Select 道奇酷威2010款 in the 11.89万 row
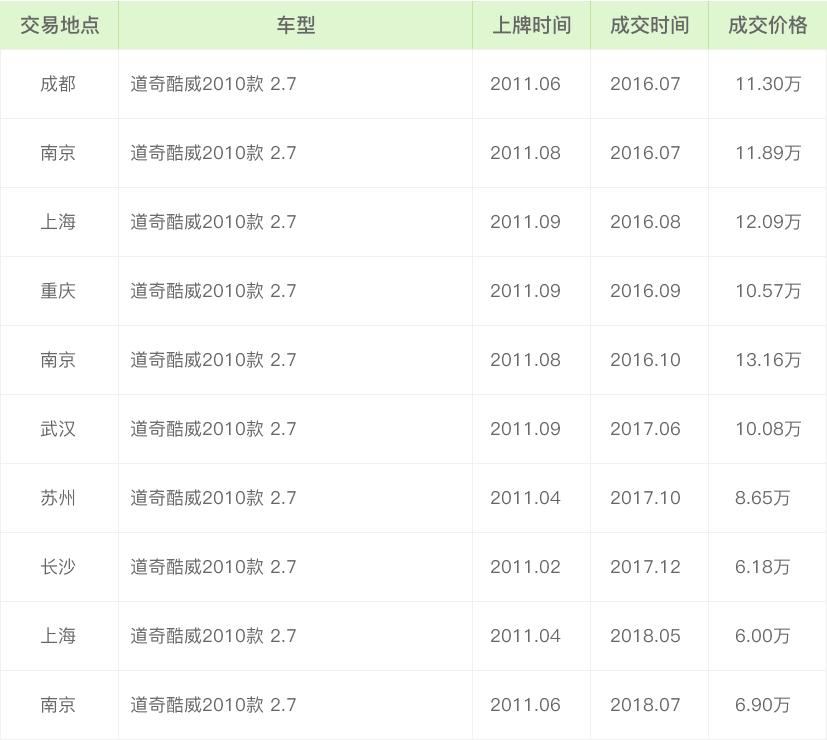This screenshot has width=827, height=740. 197,153
